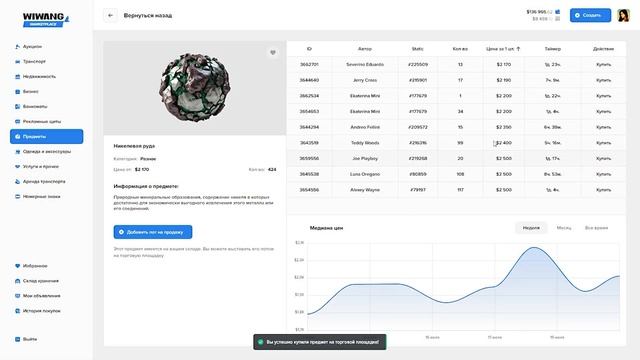Click the Никелевая руда item title
Image resolution: width=640 pixels, height=360 pixels.
134,146
